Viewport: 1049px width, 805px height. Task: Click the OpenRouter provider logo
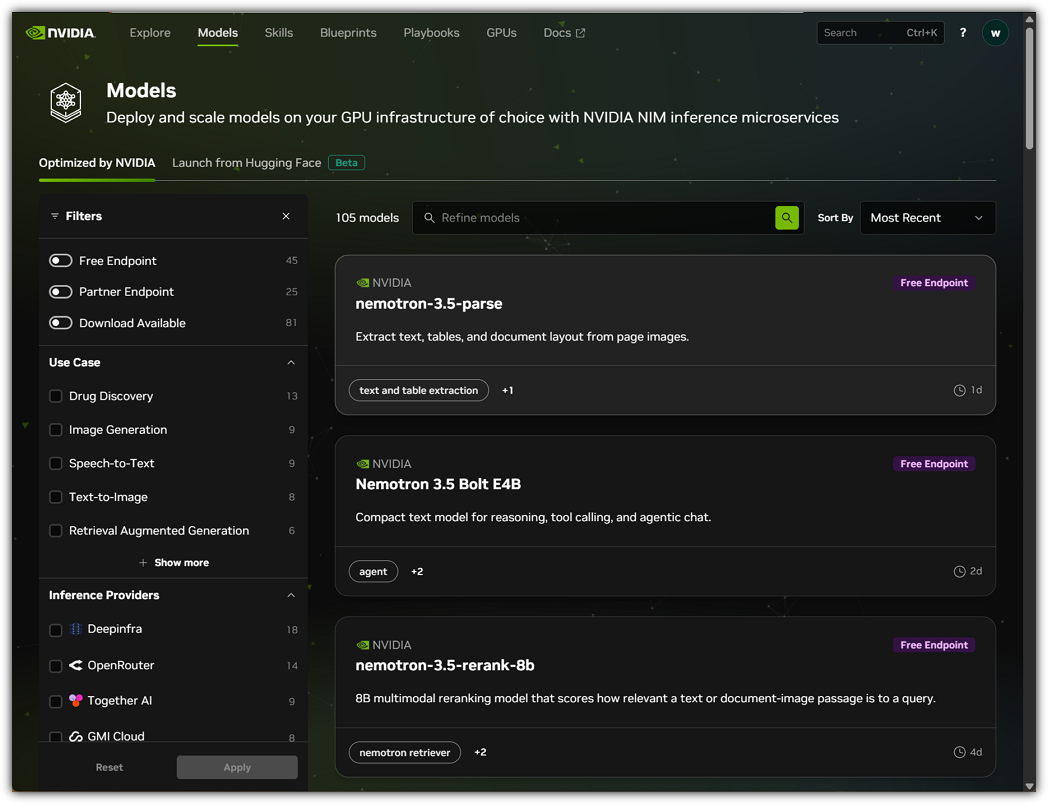pos(76,665)
